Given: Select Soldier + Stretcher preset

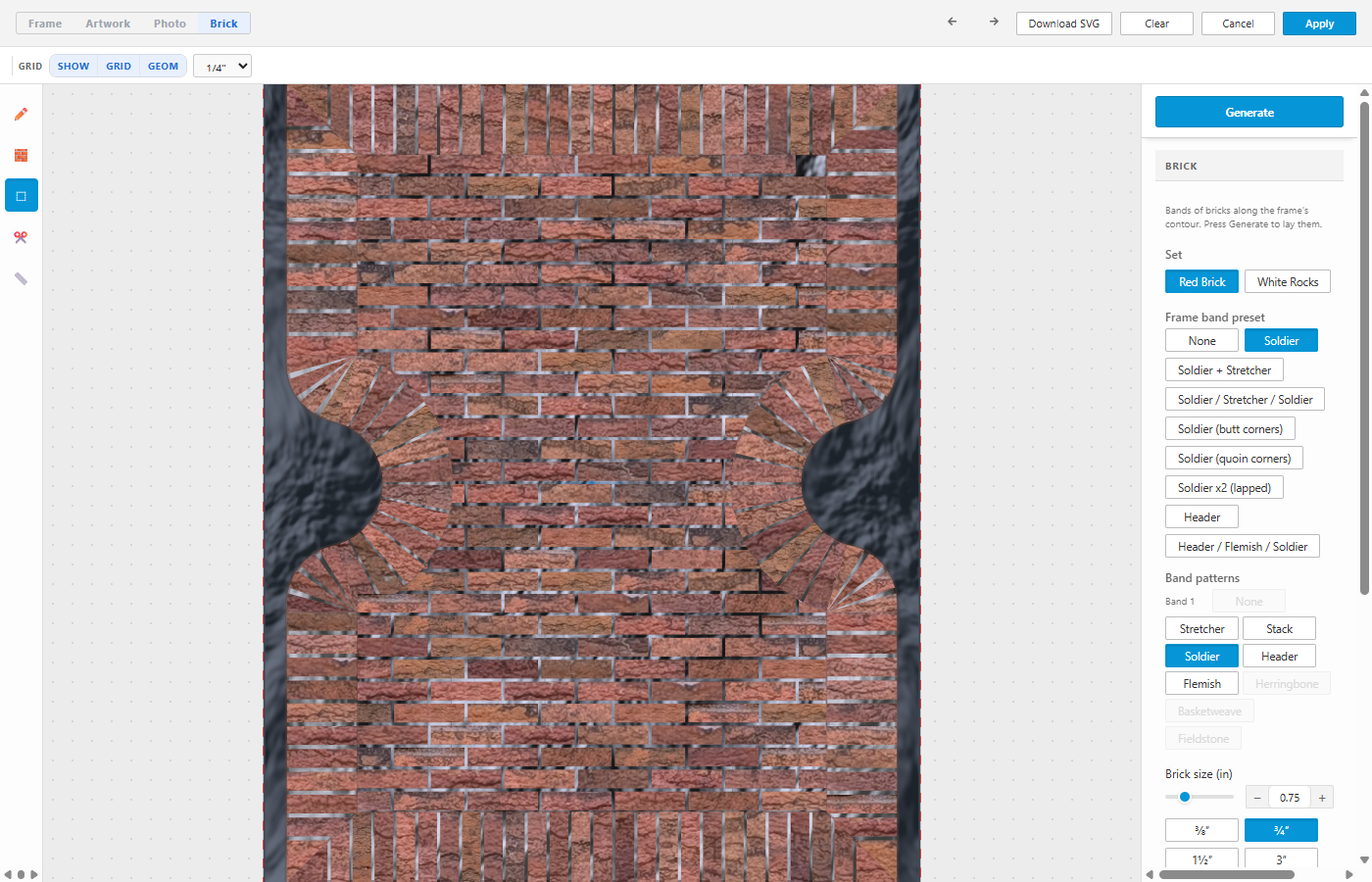Looking at the screenshot, I should coord(1224,369).
